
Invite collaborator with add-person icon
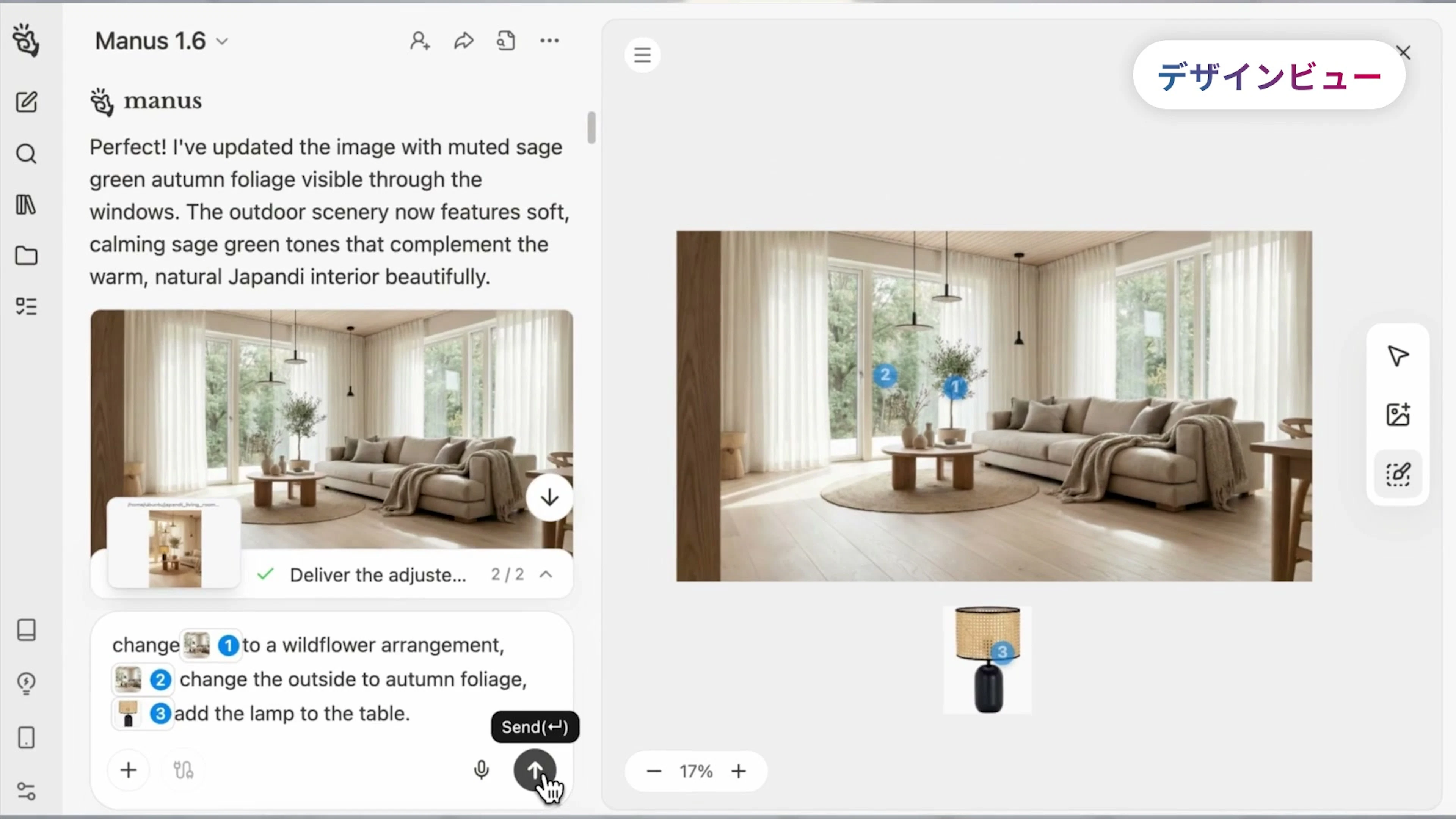pos(420,41)
